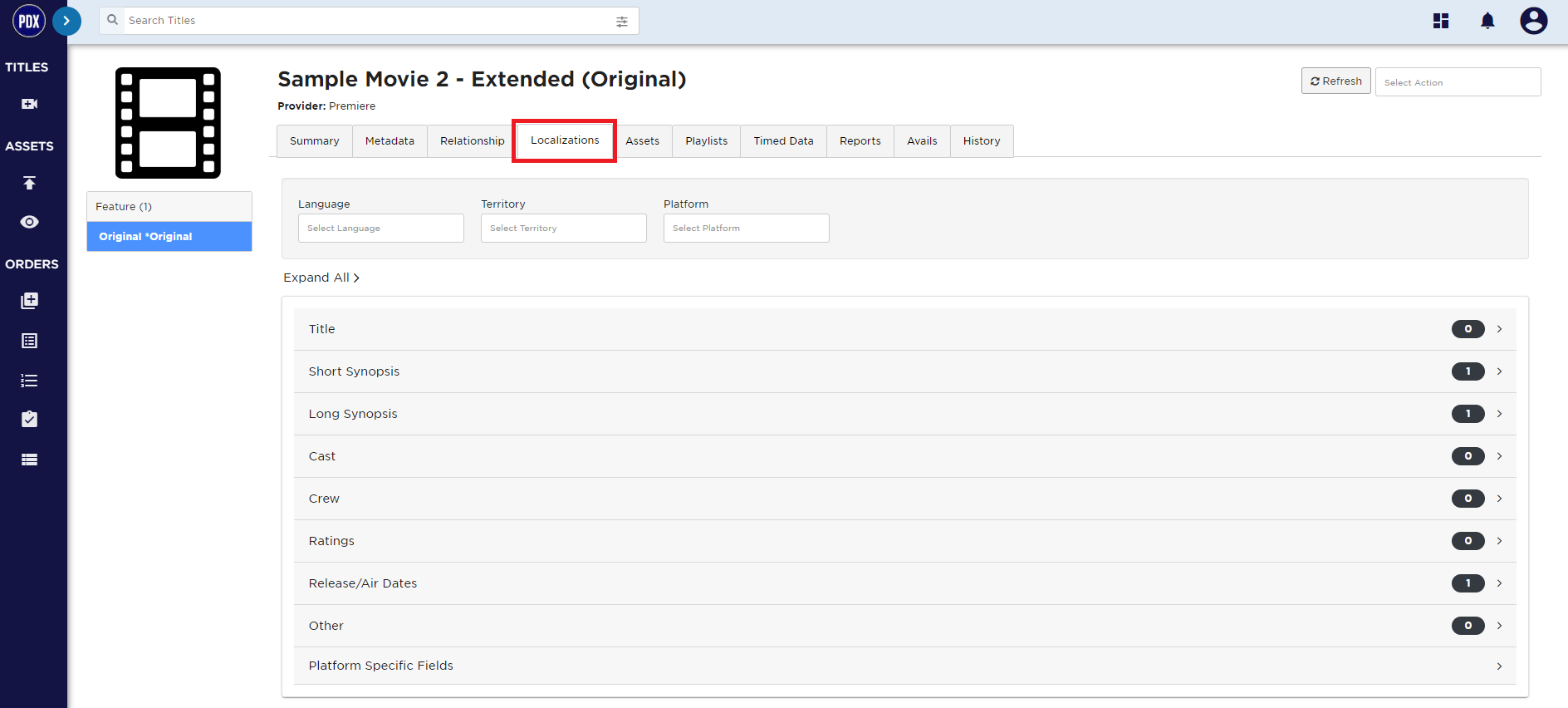
Task: Click the Title row count badge
Action: tap(1468, 329)
